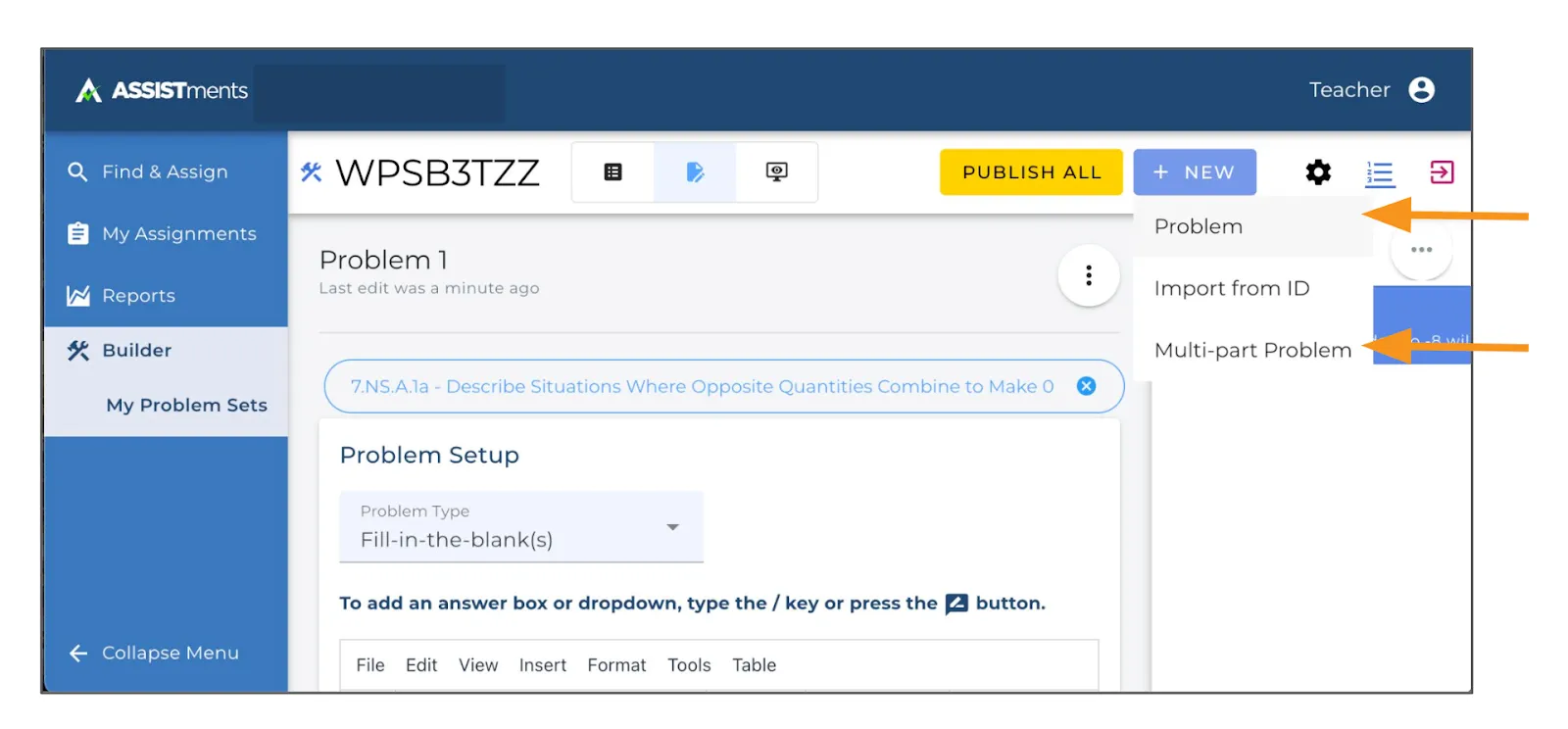Expand the Problem Type dropdown
The width and height of the screenshot is (1568, 729).
coord(521,527)
